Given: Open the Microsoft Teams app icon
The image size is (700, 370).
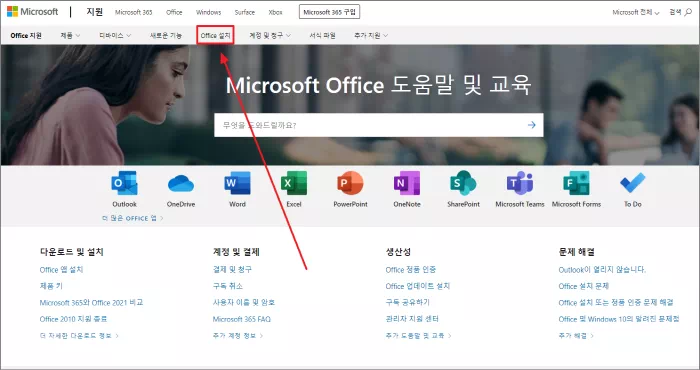Looking at the screenshot, I should [520, 183].
